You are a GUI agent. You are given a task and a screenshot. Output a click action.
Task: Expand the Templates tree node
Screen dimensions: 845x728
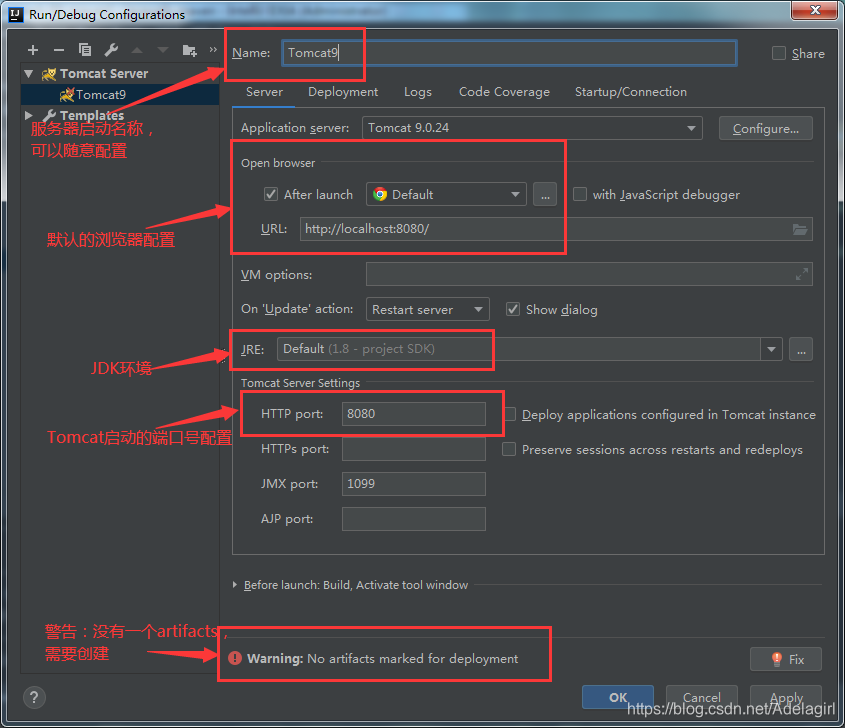29,115
